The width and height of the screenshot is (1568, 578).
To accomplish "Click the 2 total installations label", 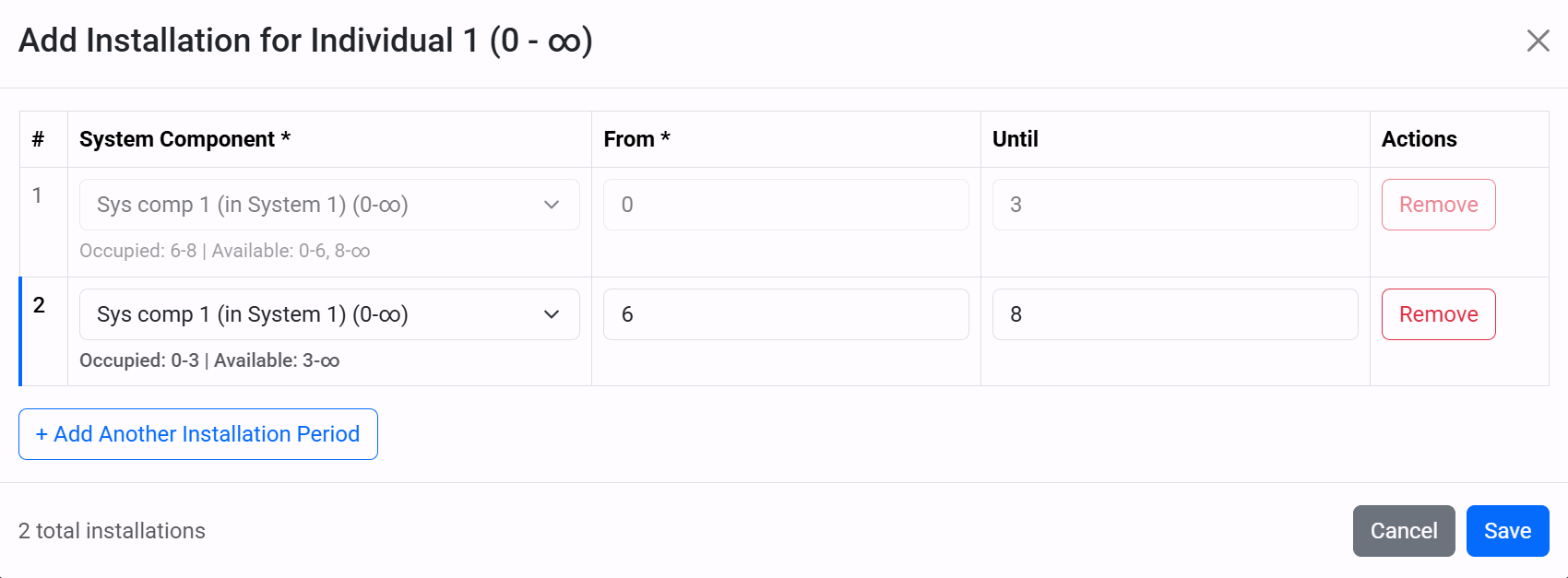I will point(111,531).
